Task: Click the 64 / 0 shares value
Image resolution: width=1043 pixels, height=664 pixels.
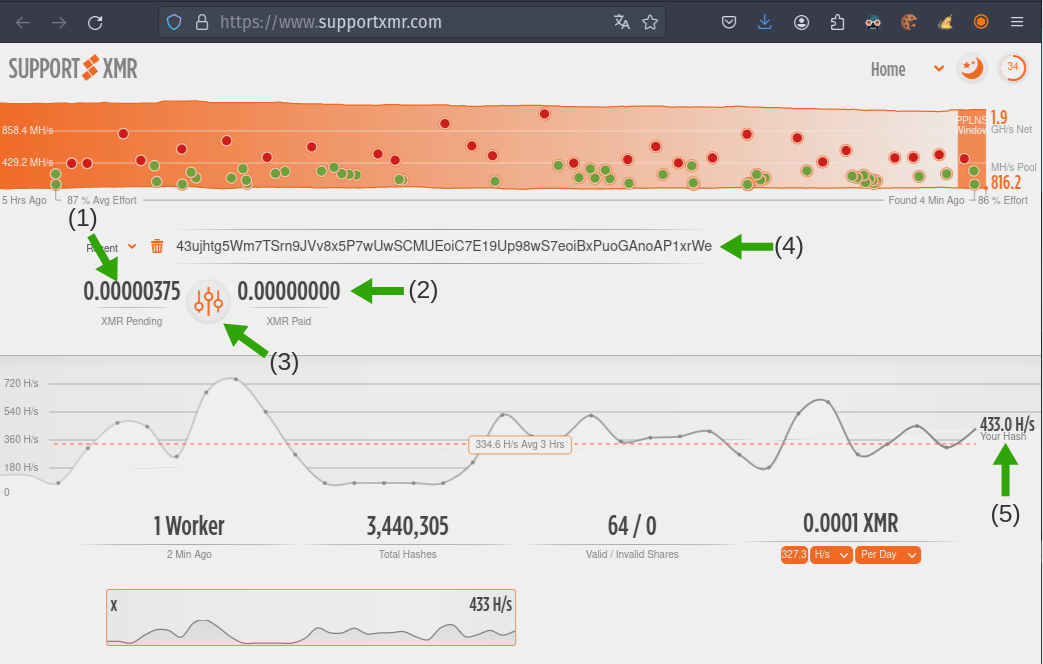Action: (632, 526)
